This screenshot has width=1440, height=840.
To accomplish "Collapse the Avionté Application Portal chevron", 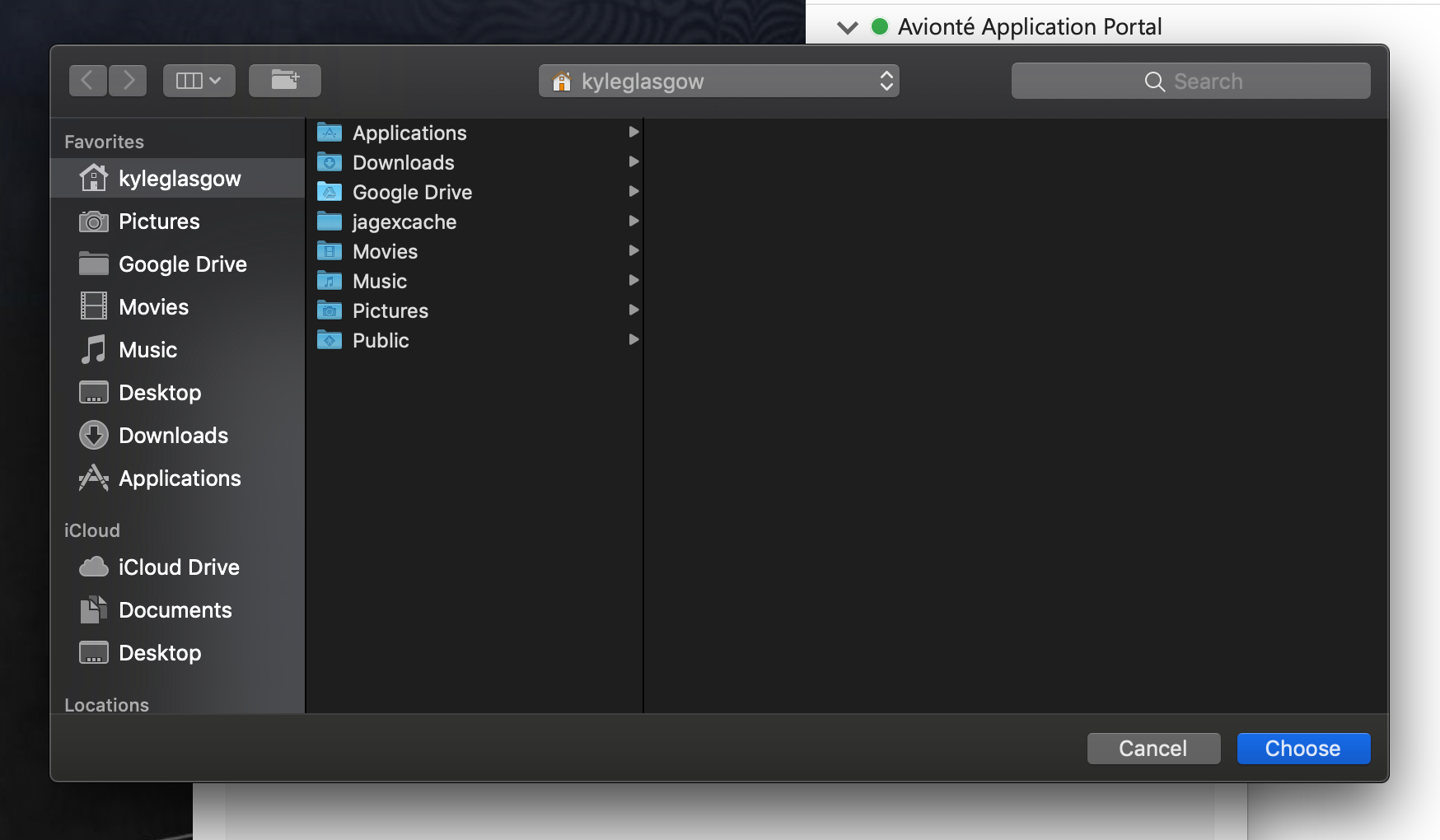I will click(848, 28).
